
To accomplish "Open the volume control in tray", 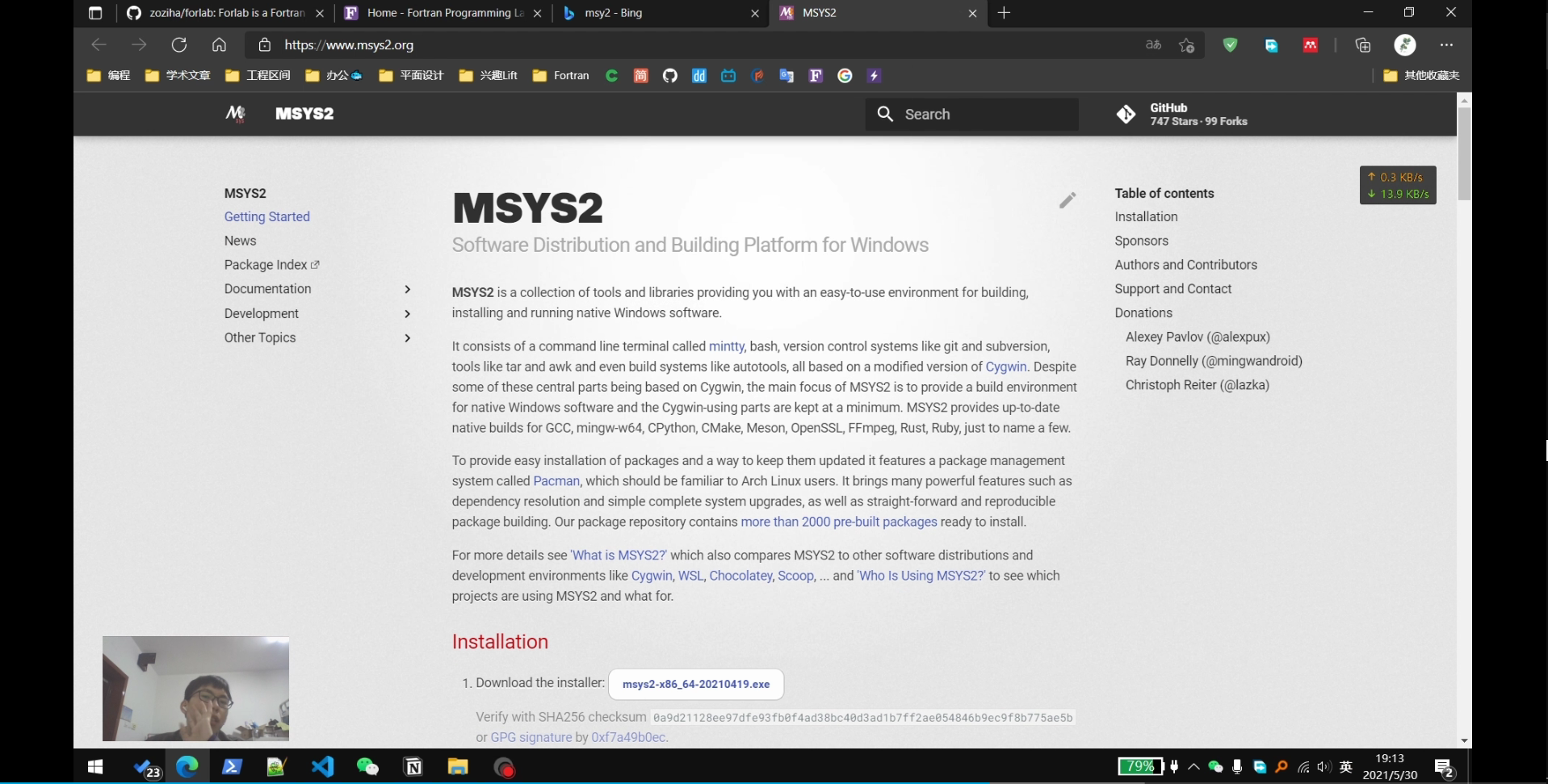I will point(1324,767).
